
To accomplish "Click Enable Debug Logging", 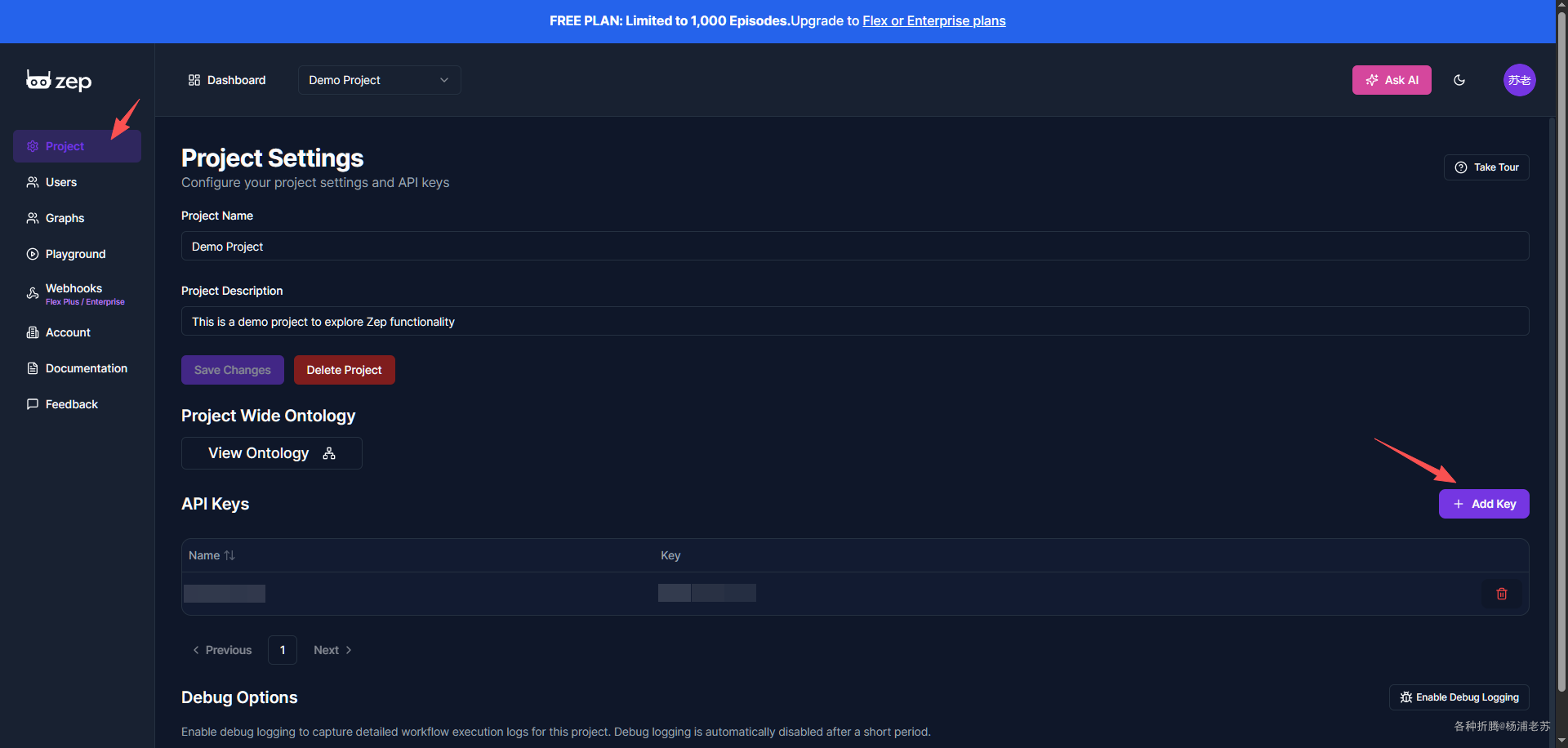I will [x=1459, y=697].
